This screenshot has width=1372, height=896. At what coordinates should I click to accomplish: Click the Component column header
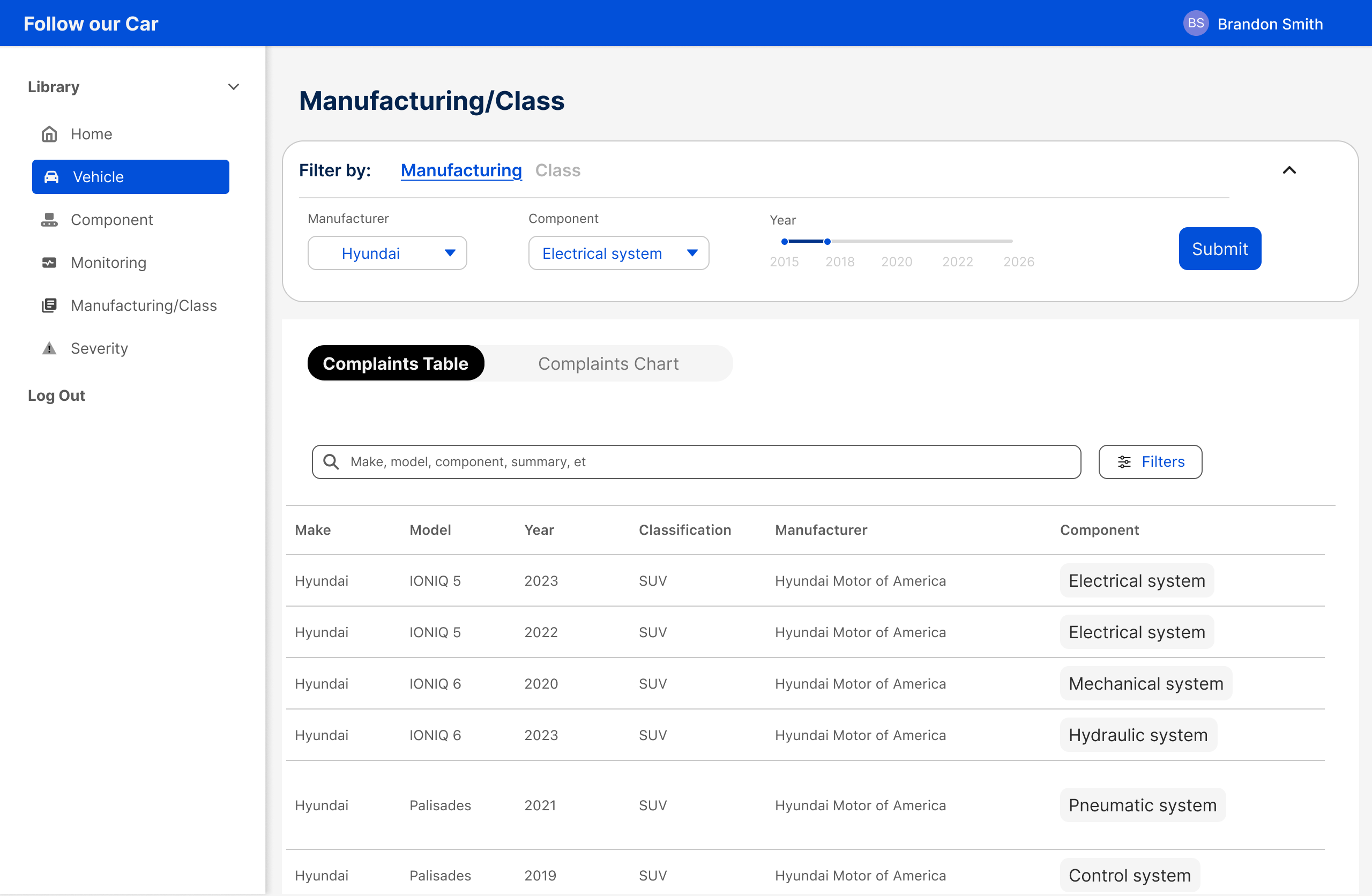1099,530
